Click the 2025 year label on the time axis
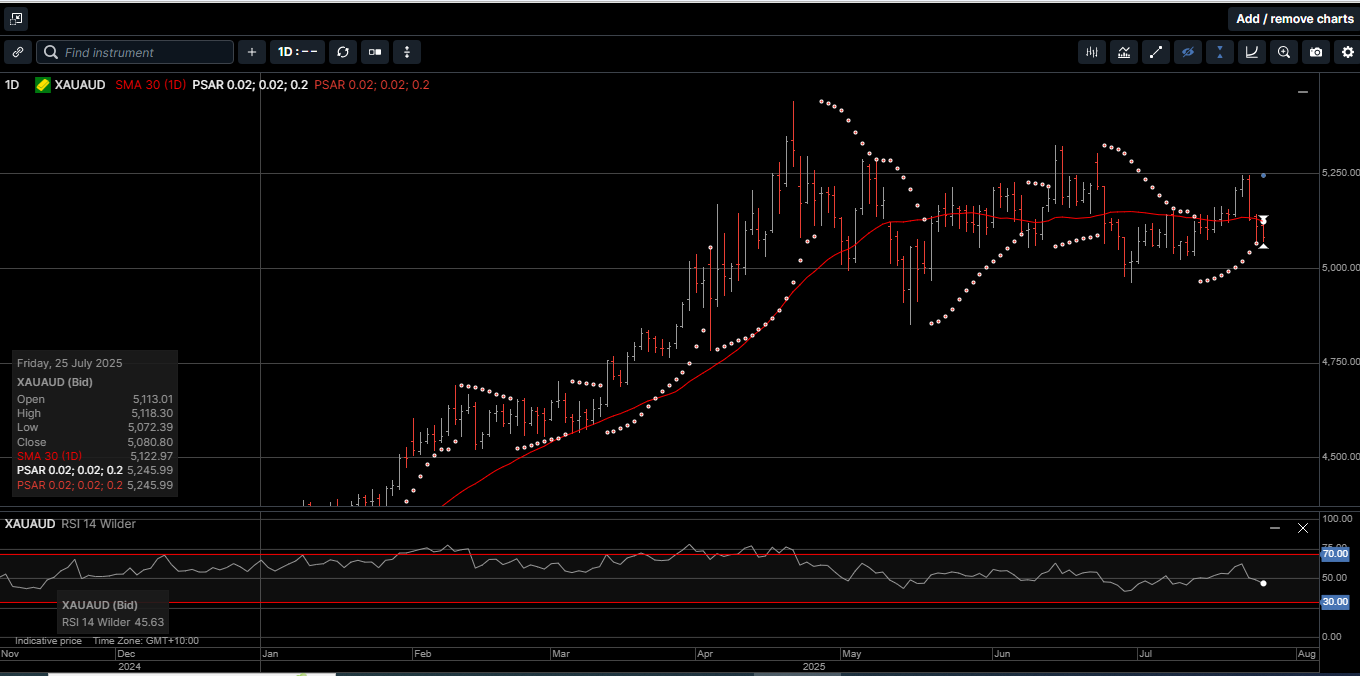The height and width of the screenshot is (676, 1360). [814, 665]
